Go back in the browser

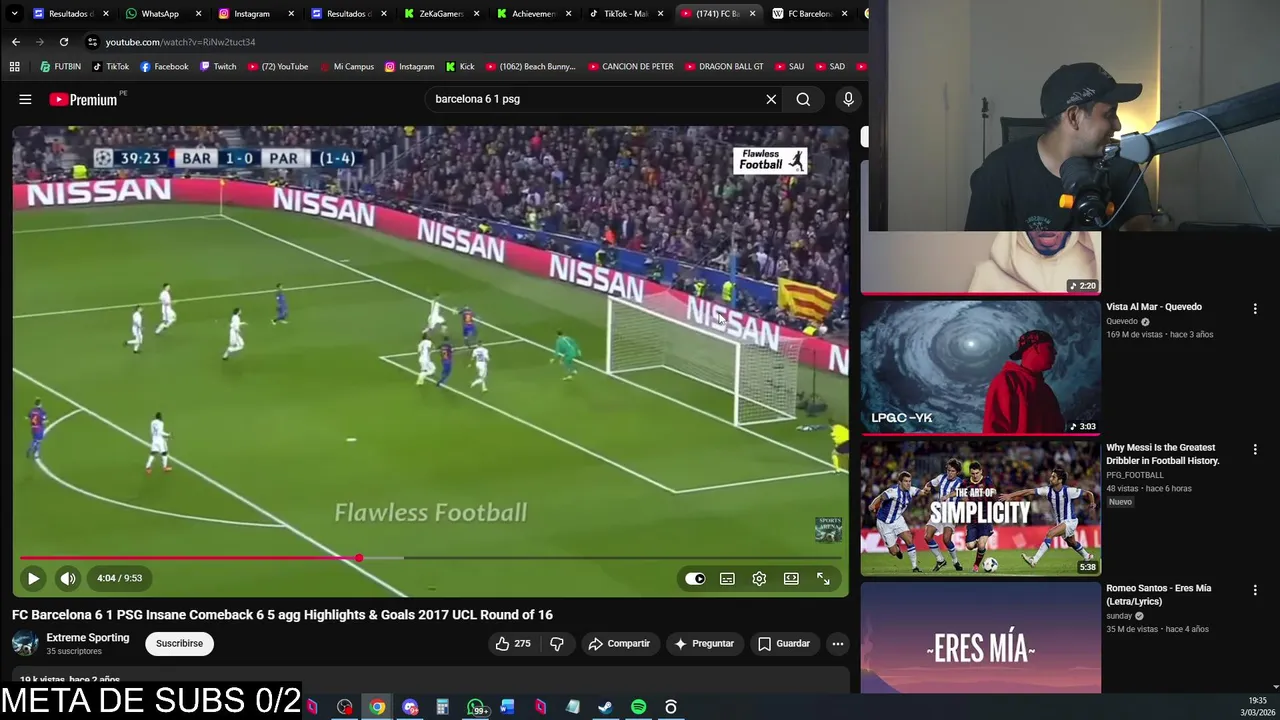click(15, 42)
